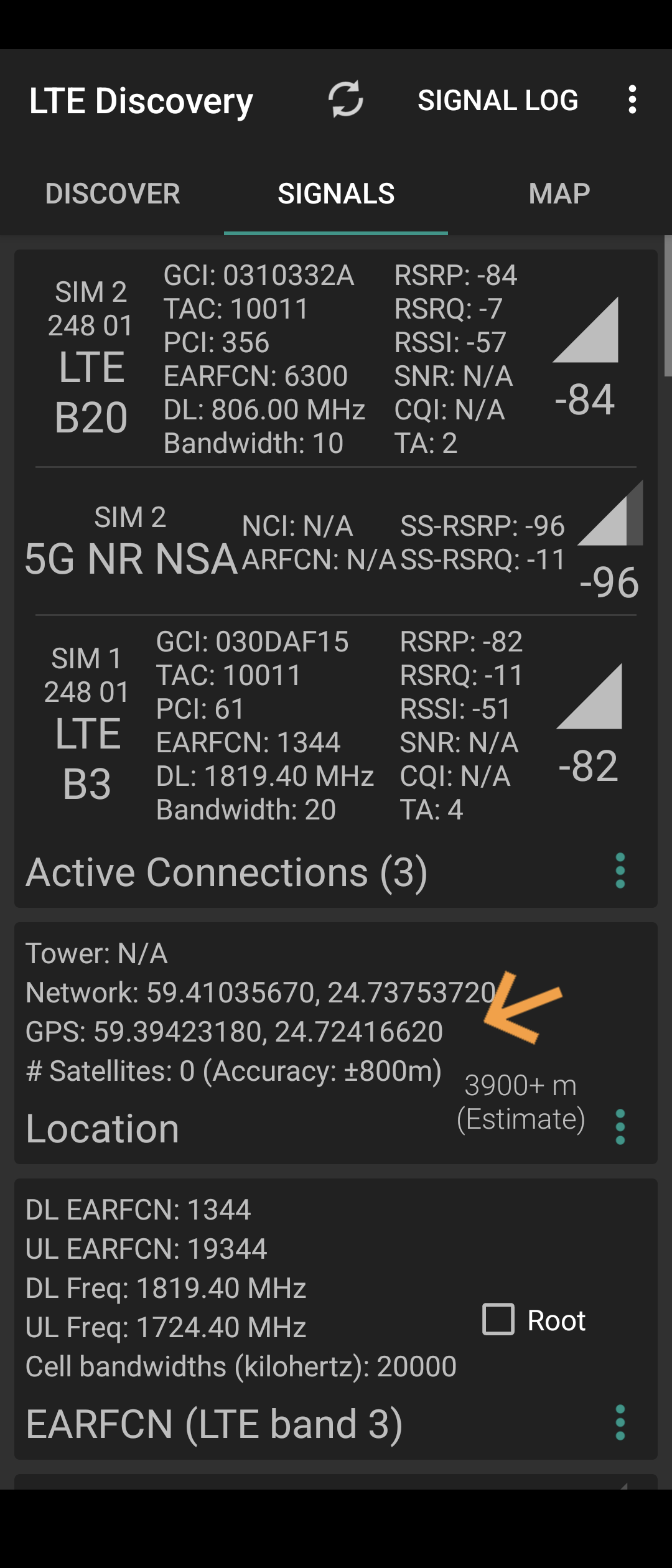
Task: Open Active Connections card options menu
Action: pos(620,871)
